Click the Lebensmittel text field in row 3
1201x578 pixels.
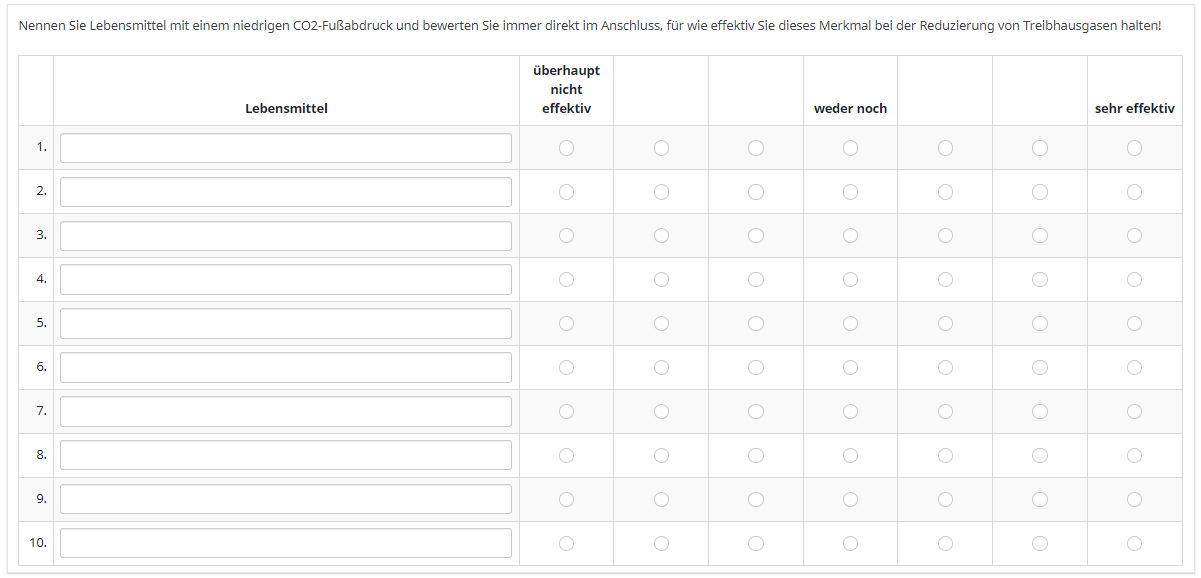(285, 236)
